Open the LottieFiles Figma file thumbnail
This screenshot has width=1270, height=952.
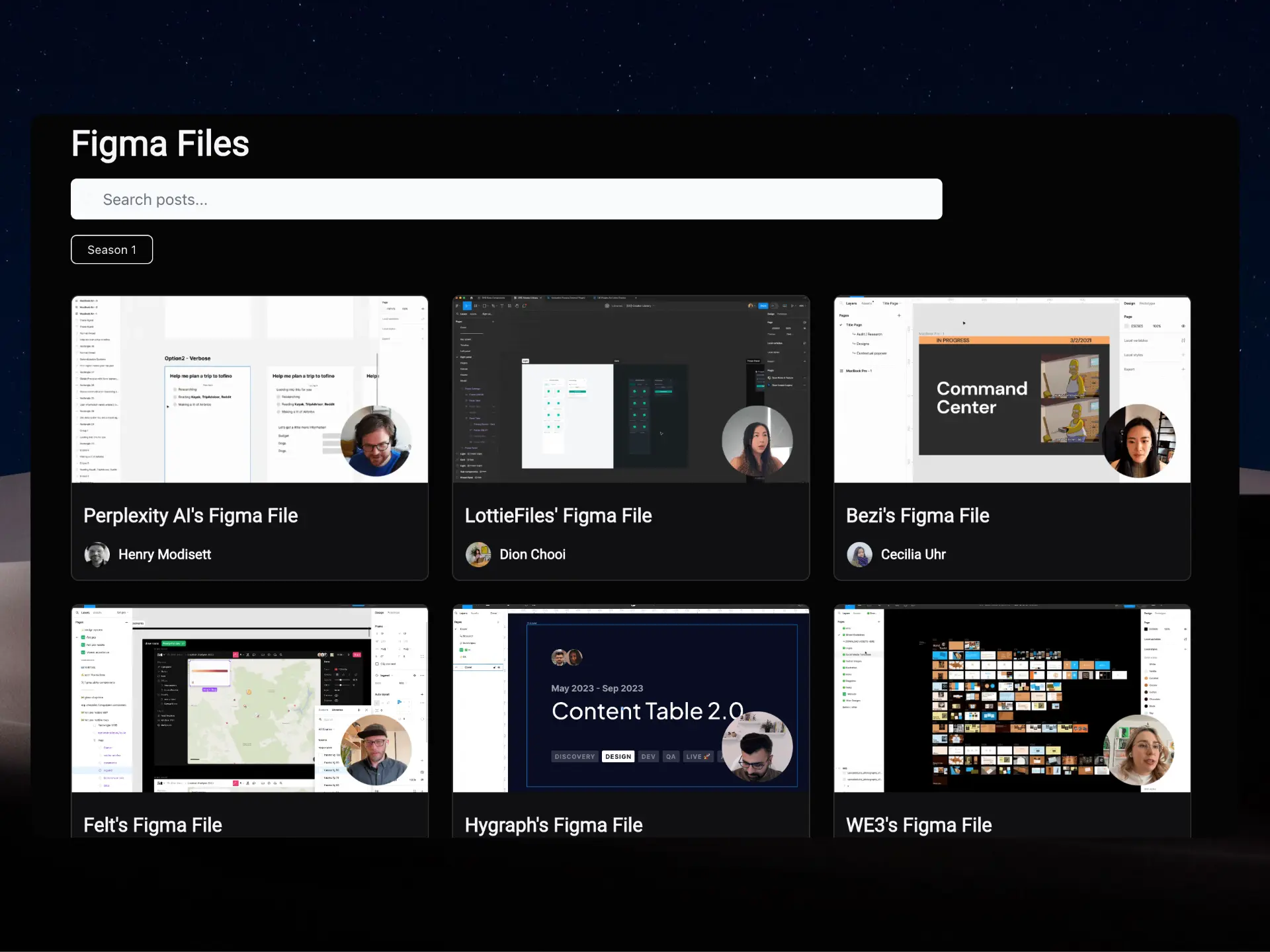click(630, 389)
